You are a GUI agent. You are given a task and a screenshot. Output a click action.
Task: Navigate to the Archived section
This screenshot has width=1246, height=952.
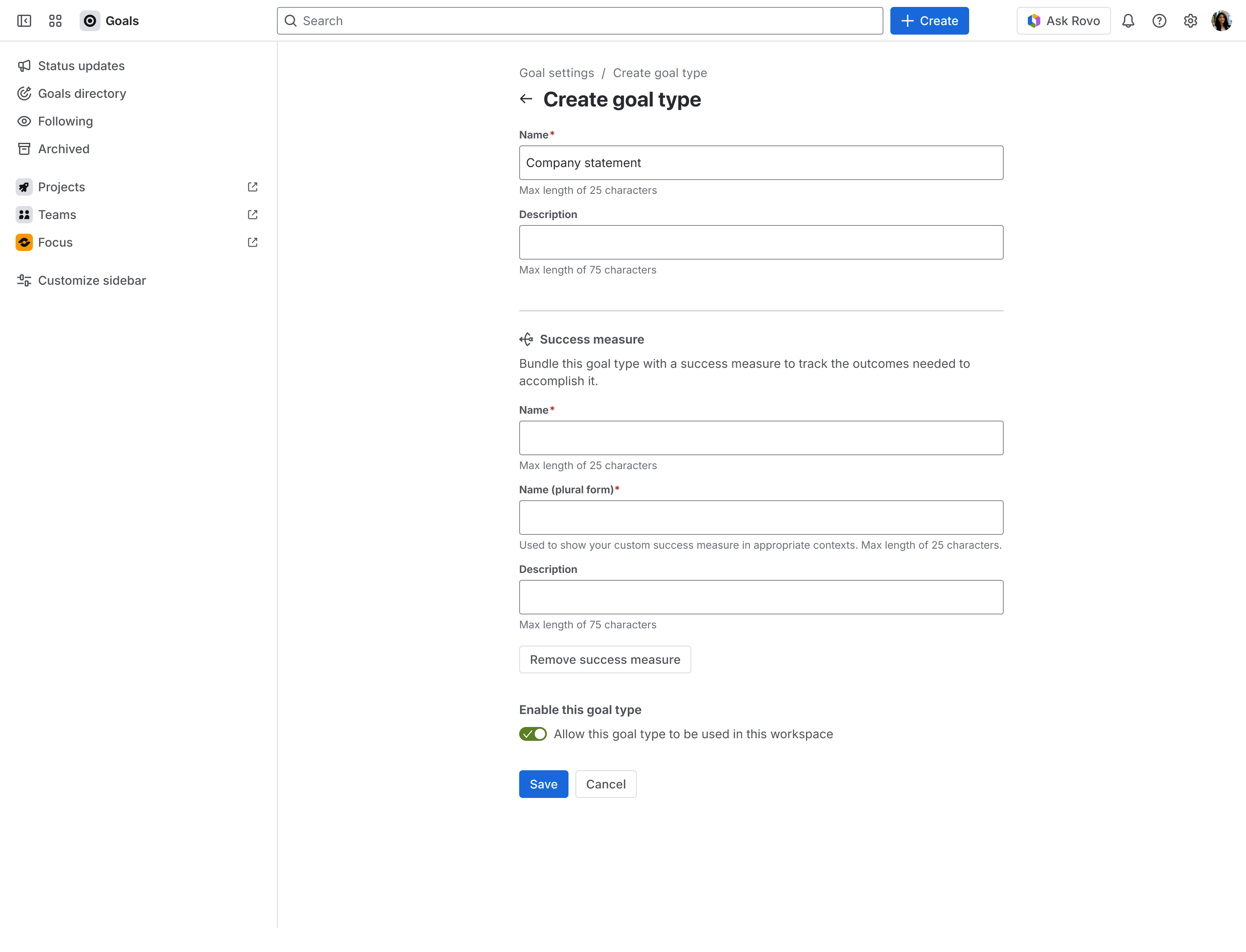pos(64,149)
